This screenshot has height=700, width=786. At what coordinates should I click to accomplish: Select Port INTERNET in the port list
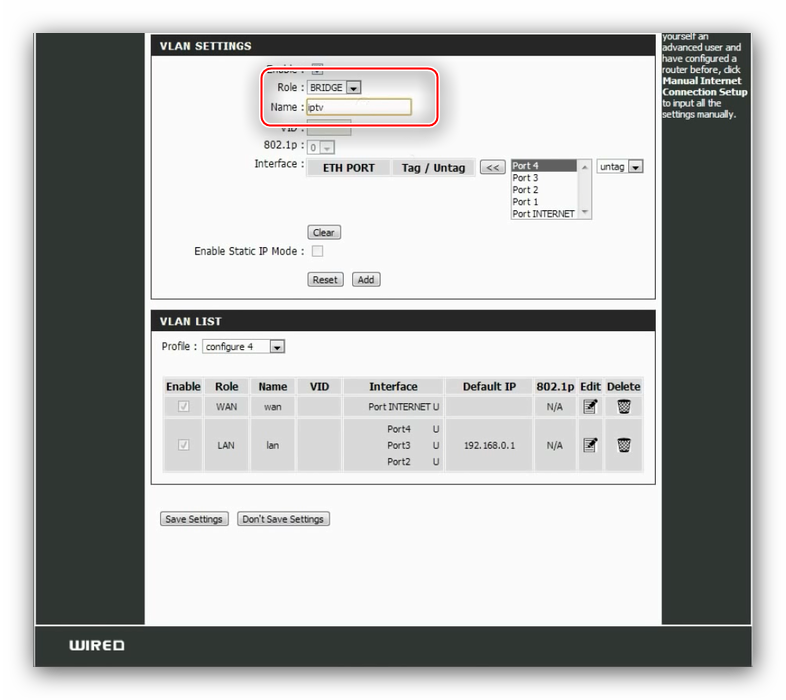coord(544,214)
